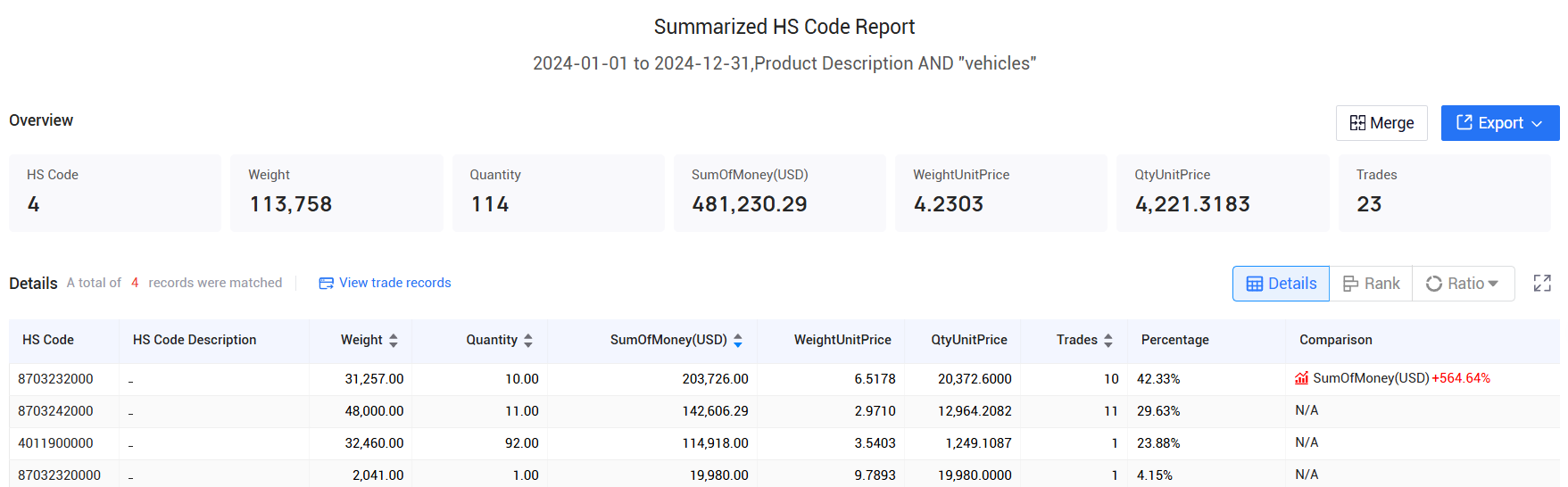Click QtyUnitPrice overview value 4,221.3183
Screen dimensions: 1568x487
coord(1192,204)
